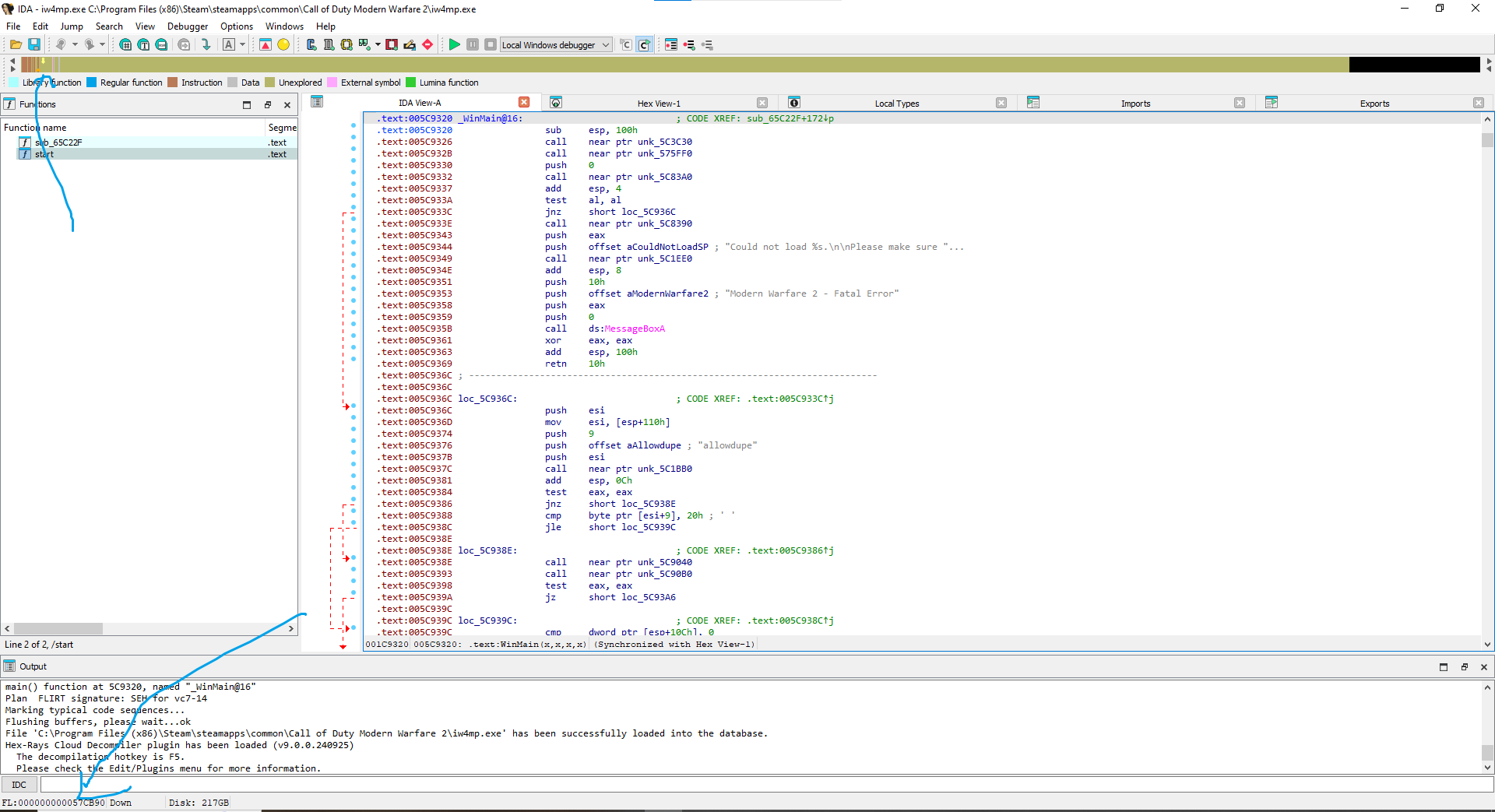Toggle the highlighted 'C' with arrow button
The height and width of the screenshot is (812, 1495).
(x=644, y=44)
